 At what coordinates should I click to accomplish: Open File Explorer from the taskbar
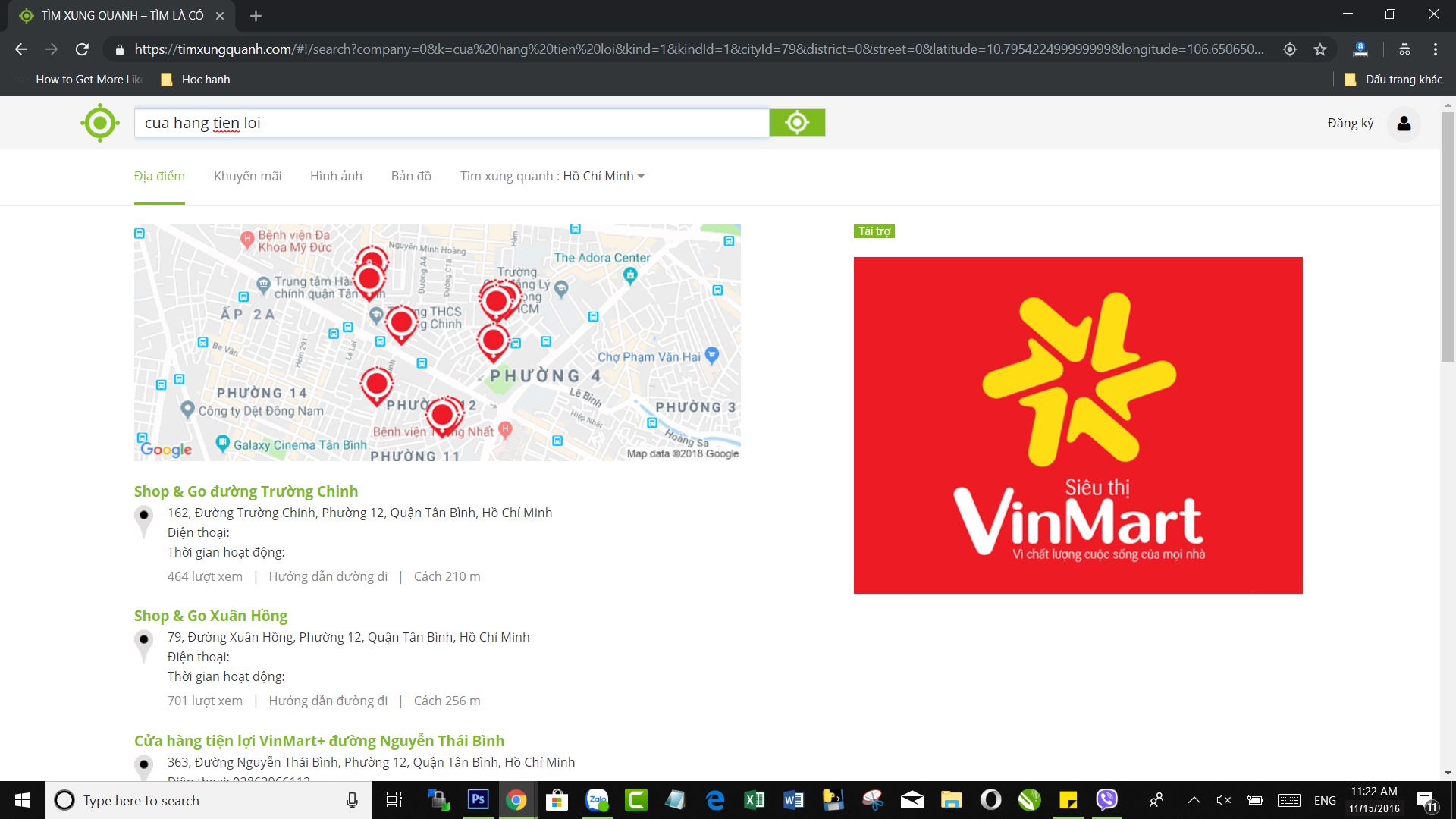[x=951, y=800]
